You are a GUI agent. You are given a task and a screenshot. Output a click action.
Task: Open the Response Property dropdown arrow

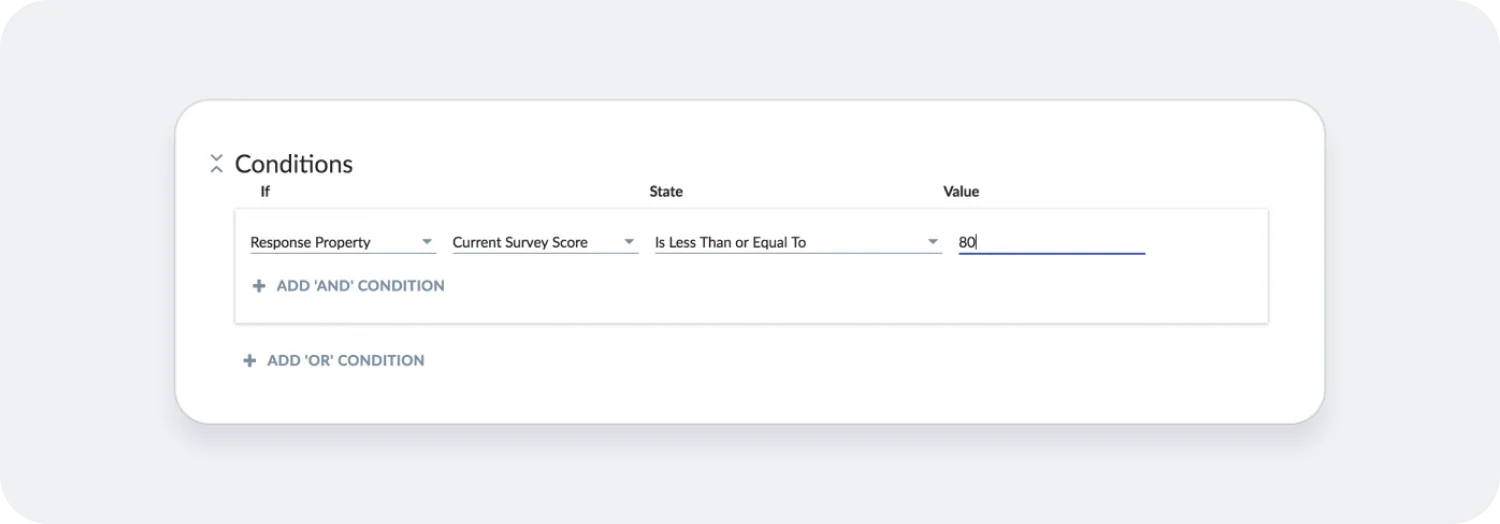(x=427, y=242)
